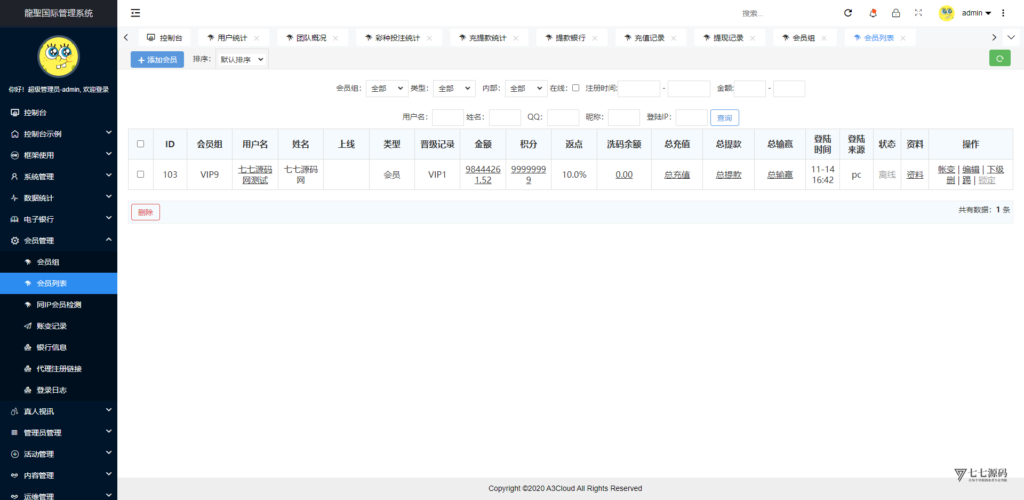Open the 类型 filter dropdown

click(x=454, y=88)
